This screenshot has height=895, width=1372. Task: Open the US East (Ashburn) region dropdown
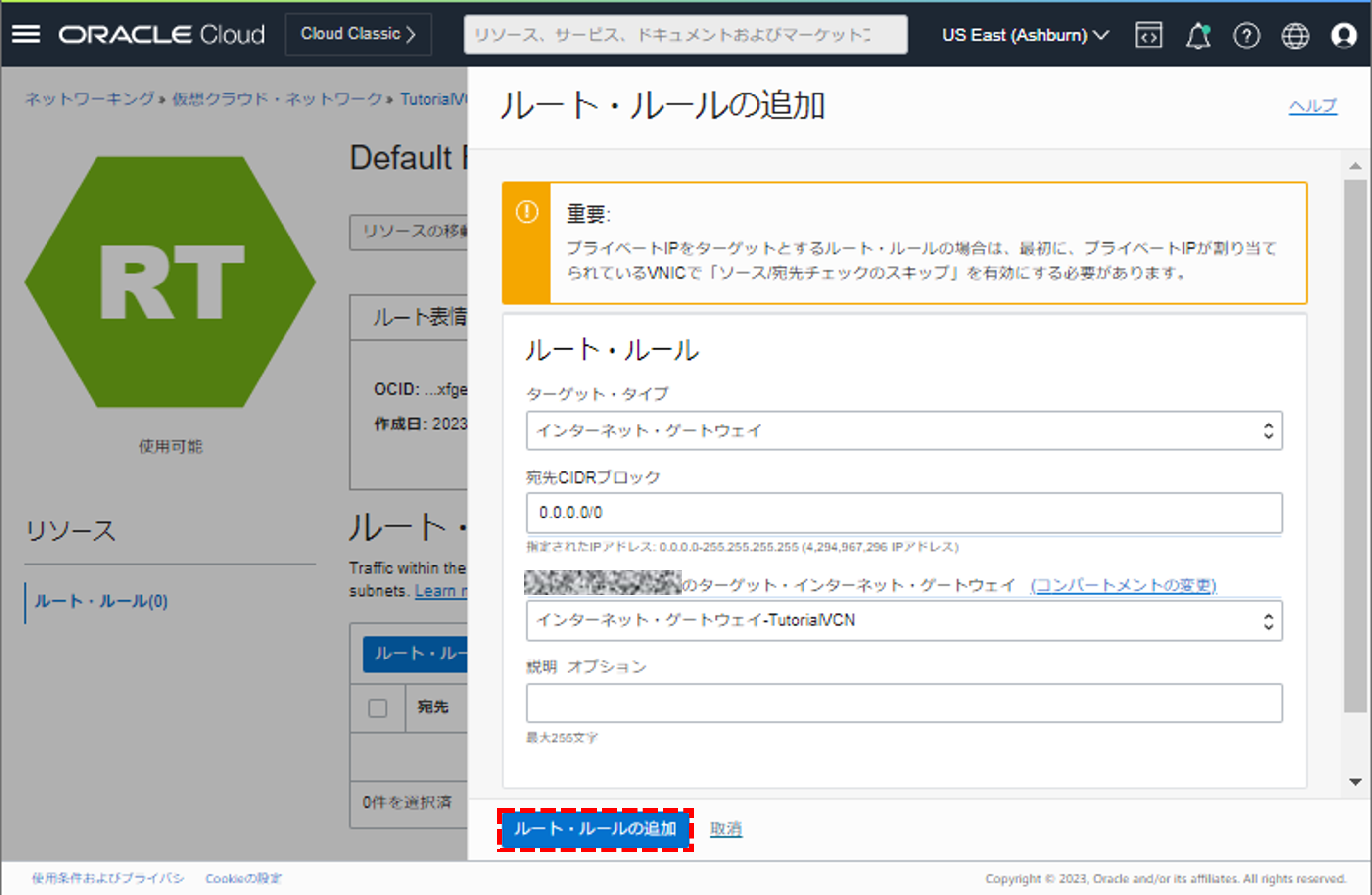coord(1025,35)
